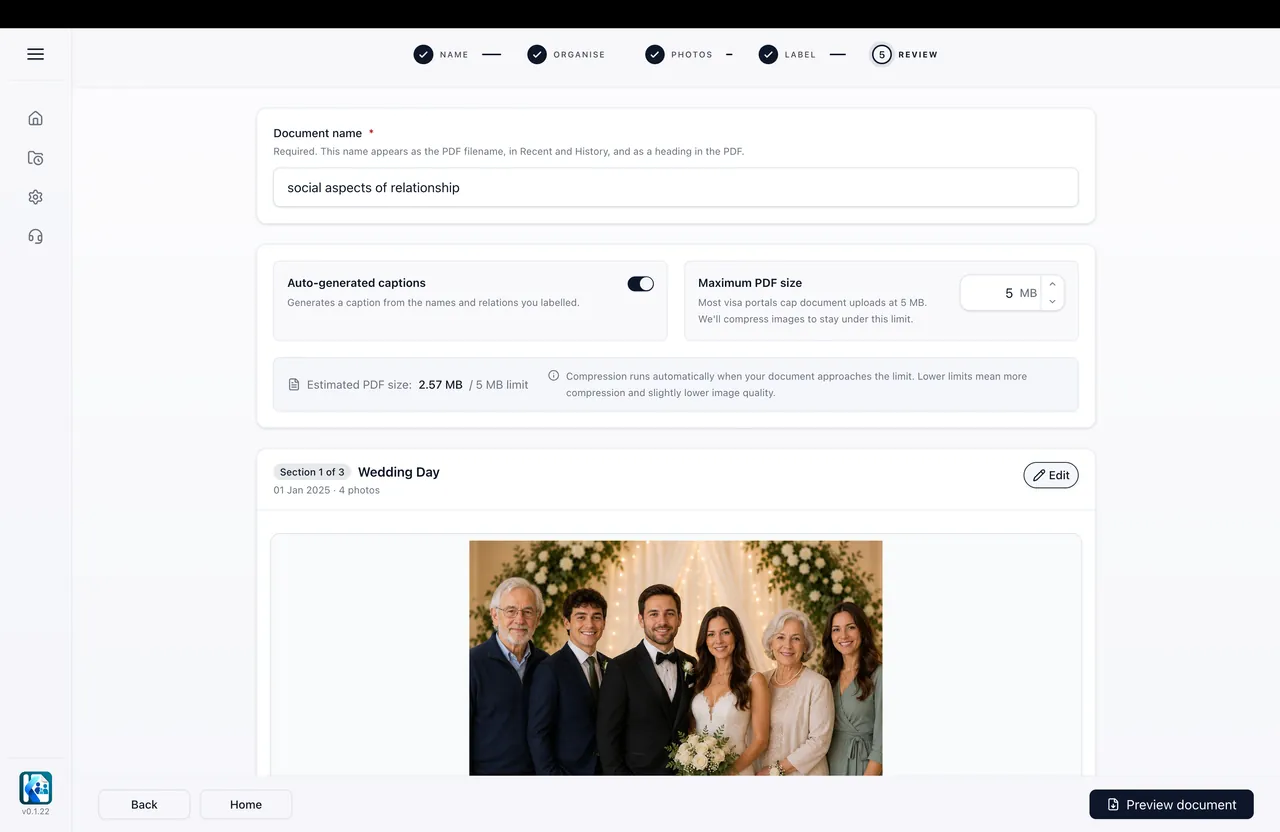Click the Wedding Day section title
The height and width of the screenshot is (832, 1280).
pos(399,472)
